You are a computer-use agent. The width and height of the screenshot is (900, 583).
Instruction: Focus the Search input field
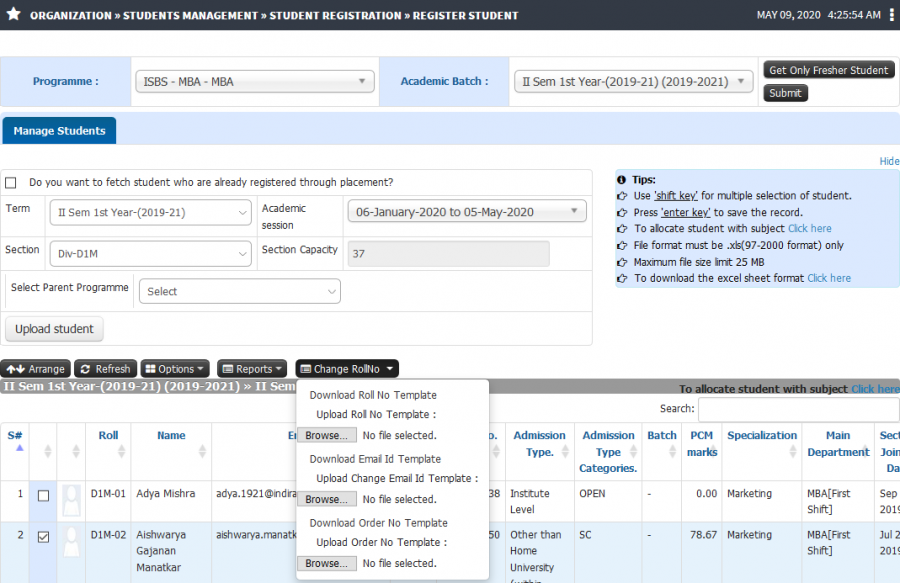coord(798,410)
